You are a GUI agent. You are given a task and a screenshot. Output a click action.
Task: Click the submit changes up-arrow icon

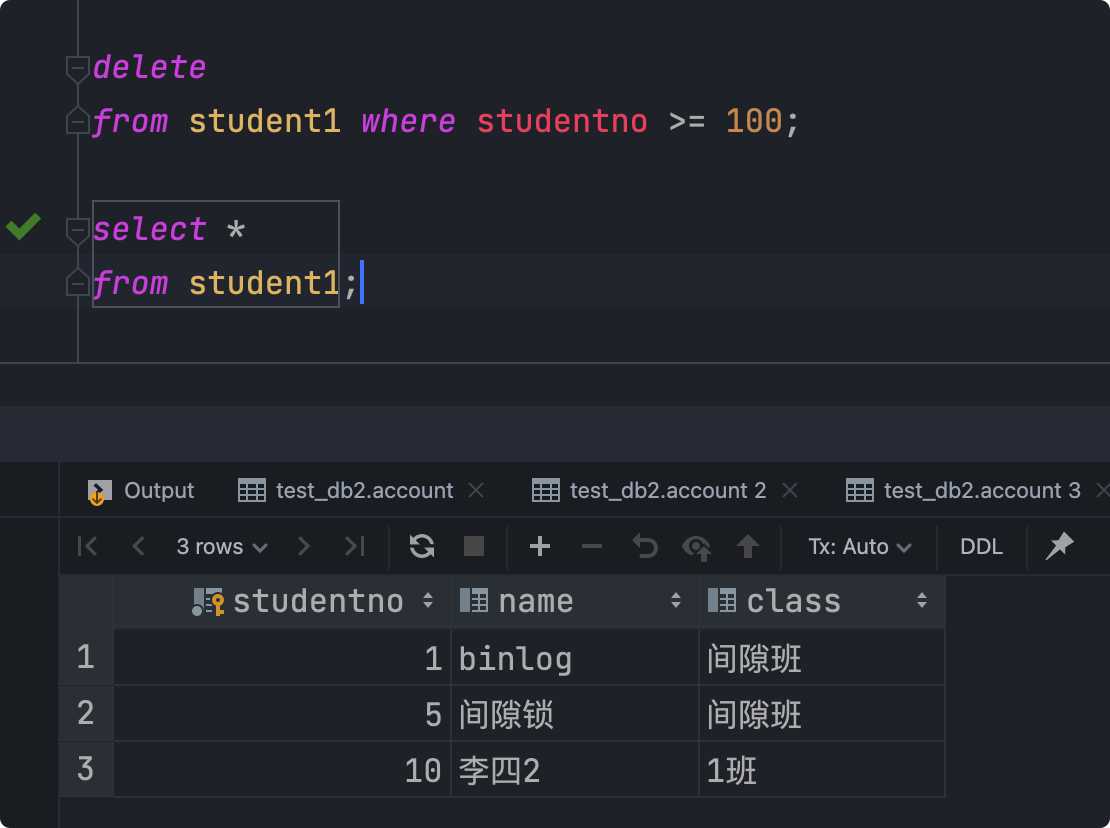pyautogui.click(x=748, y=546)
